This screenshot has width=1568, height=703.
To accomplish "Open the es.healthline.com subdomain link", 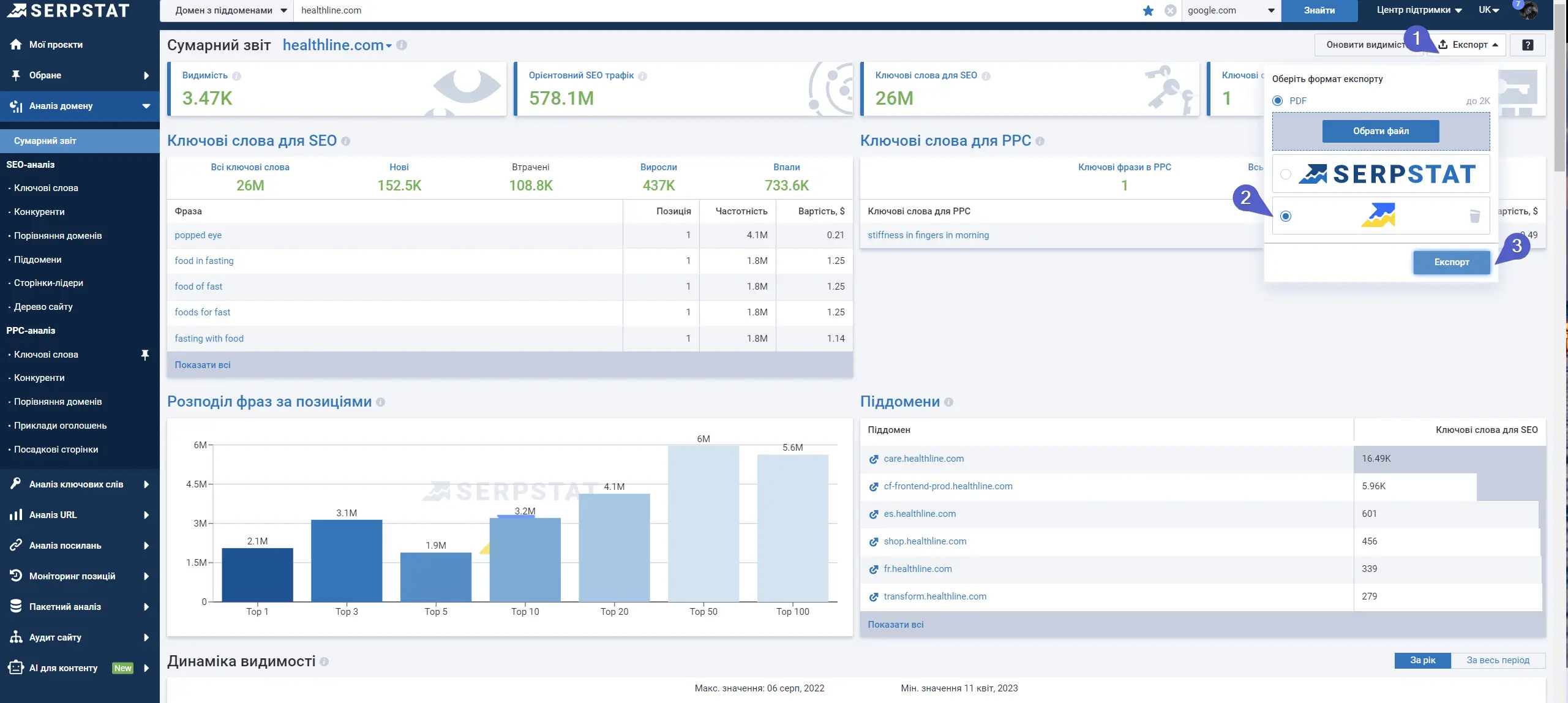I will tap(920, 514).
